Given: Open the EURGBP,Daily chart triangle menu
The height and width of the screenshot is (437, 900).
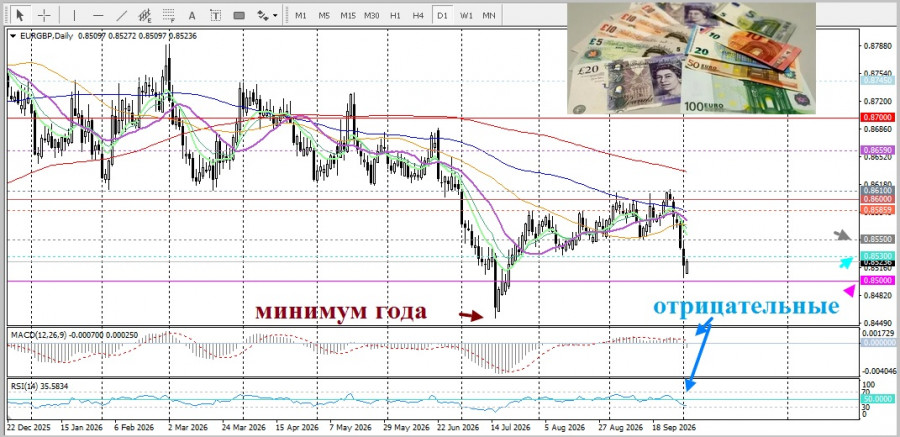Looking at the screenshot, I should click(x=13, y=36).
